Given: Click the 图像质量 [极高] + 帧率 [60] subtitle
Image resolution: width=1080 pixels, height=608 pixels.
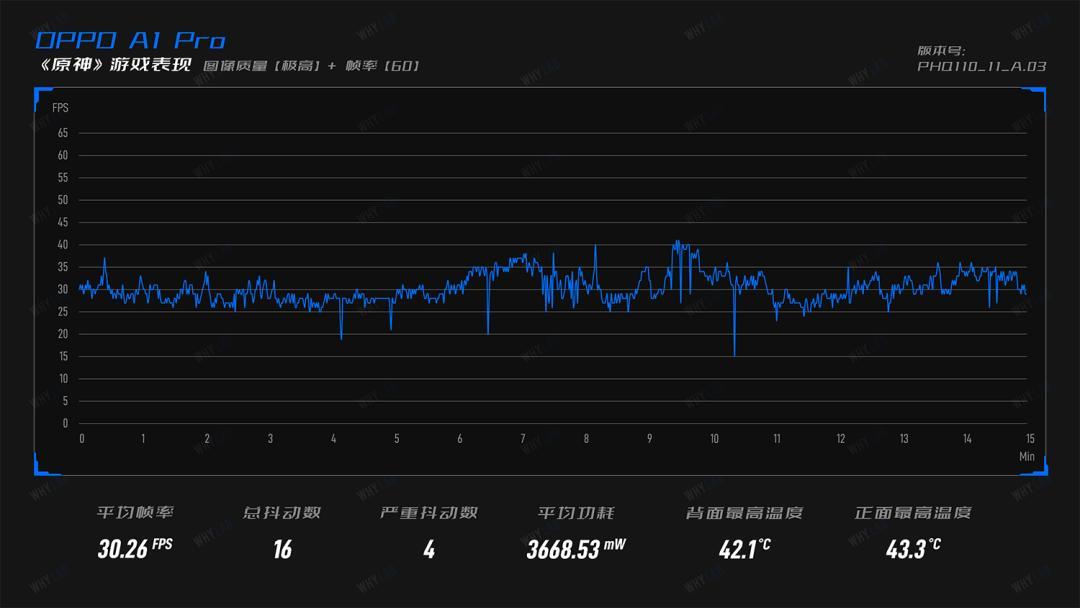Looking at the screenshot, I should 311,66.
